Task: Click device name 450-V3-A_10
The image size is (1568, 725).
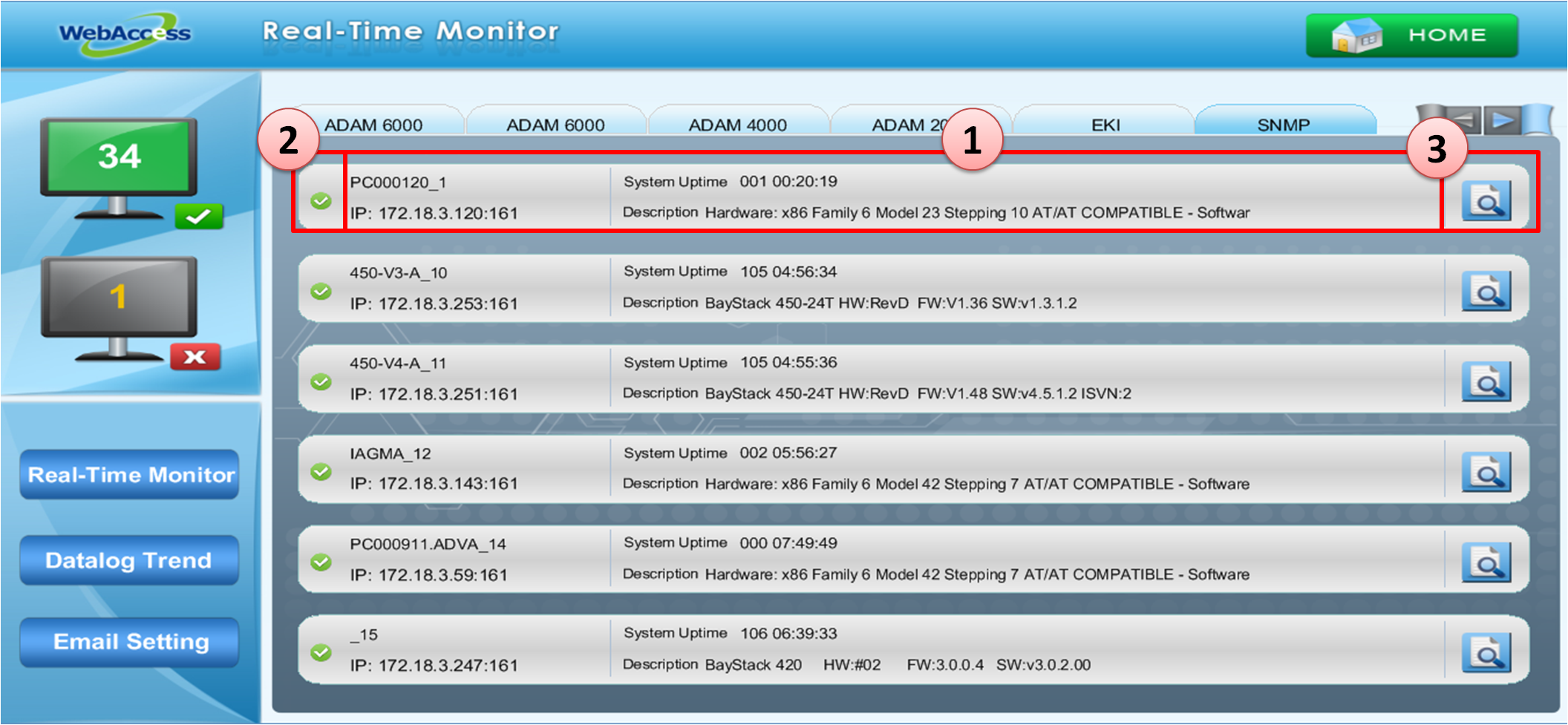Action: pyautogui.click(x=398, y=273)
